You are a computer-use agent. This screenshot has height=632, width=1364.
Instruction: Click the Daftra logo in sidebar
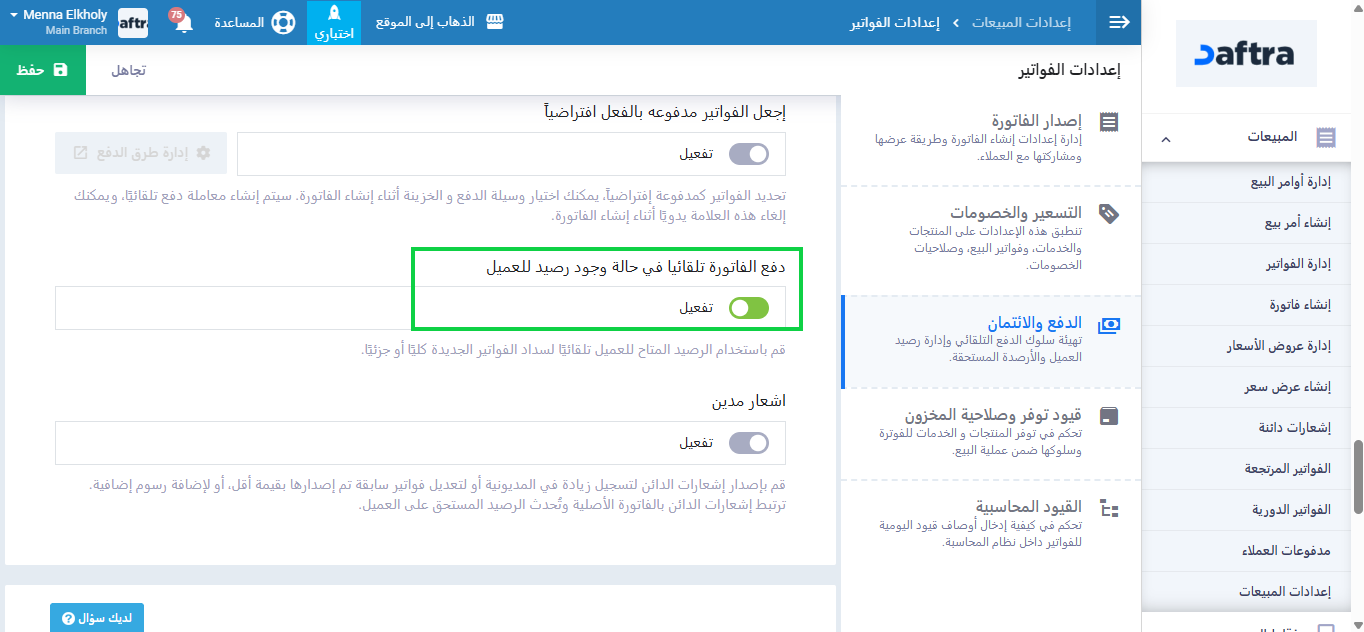pyautogui.click(x=1245, y=54)
